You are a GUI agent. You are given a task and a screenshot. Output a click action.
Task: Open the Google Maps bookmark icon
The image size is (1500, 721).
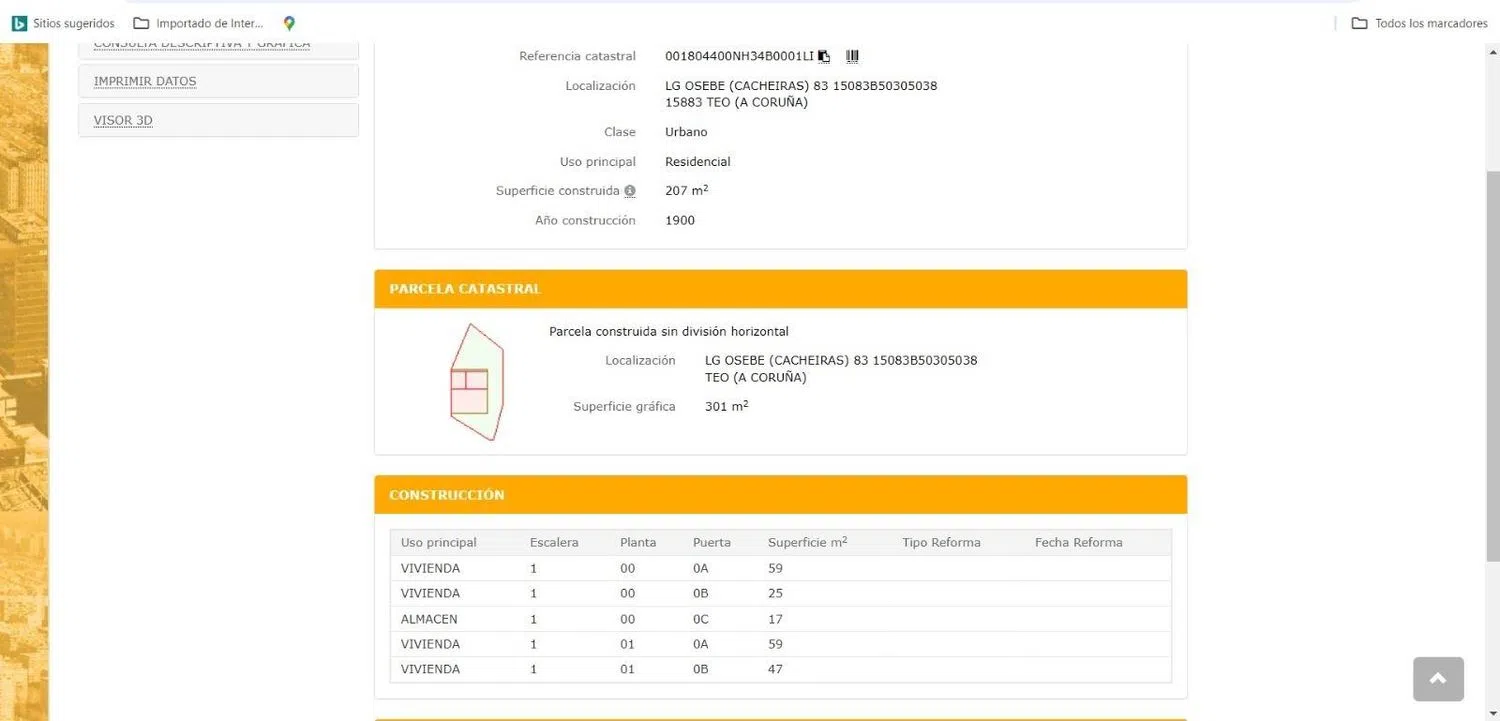(x=289, y=23)
